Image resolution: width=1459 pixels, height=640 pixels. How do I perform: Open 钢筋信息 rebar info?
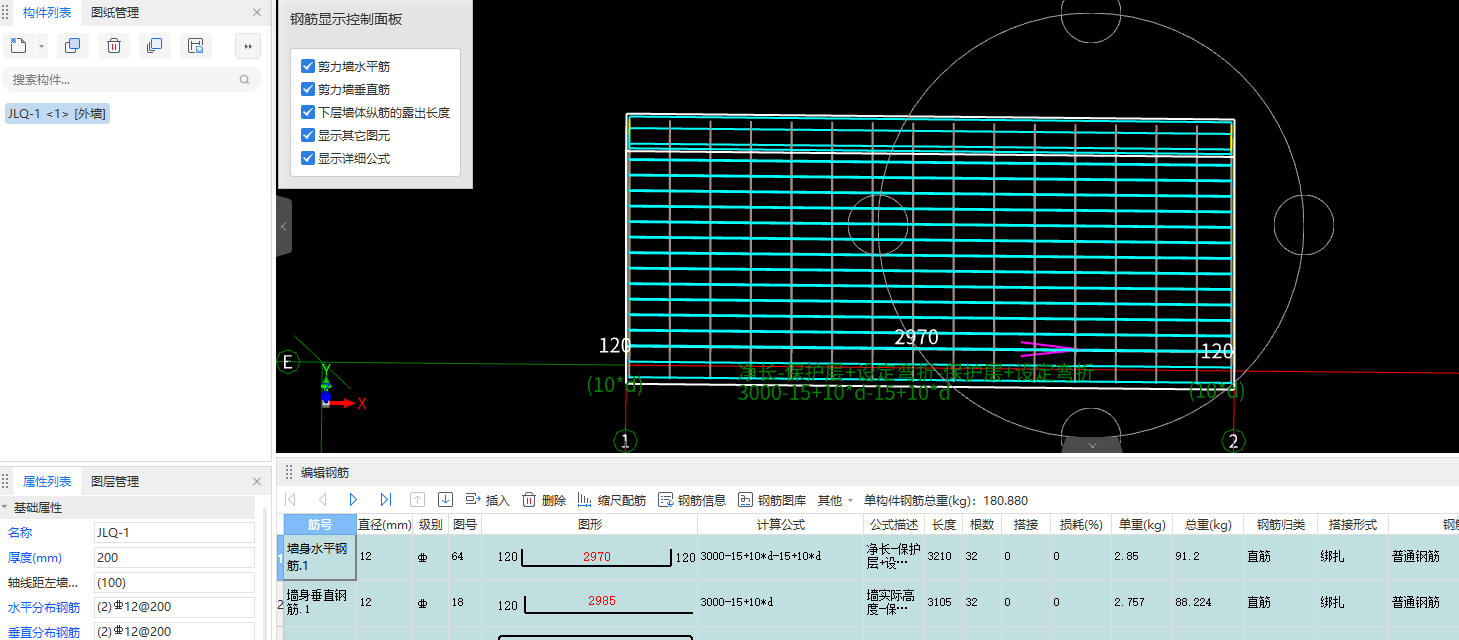coord(692,500)
